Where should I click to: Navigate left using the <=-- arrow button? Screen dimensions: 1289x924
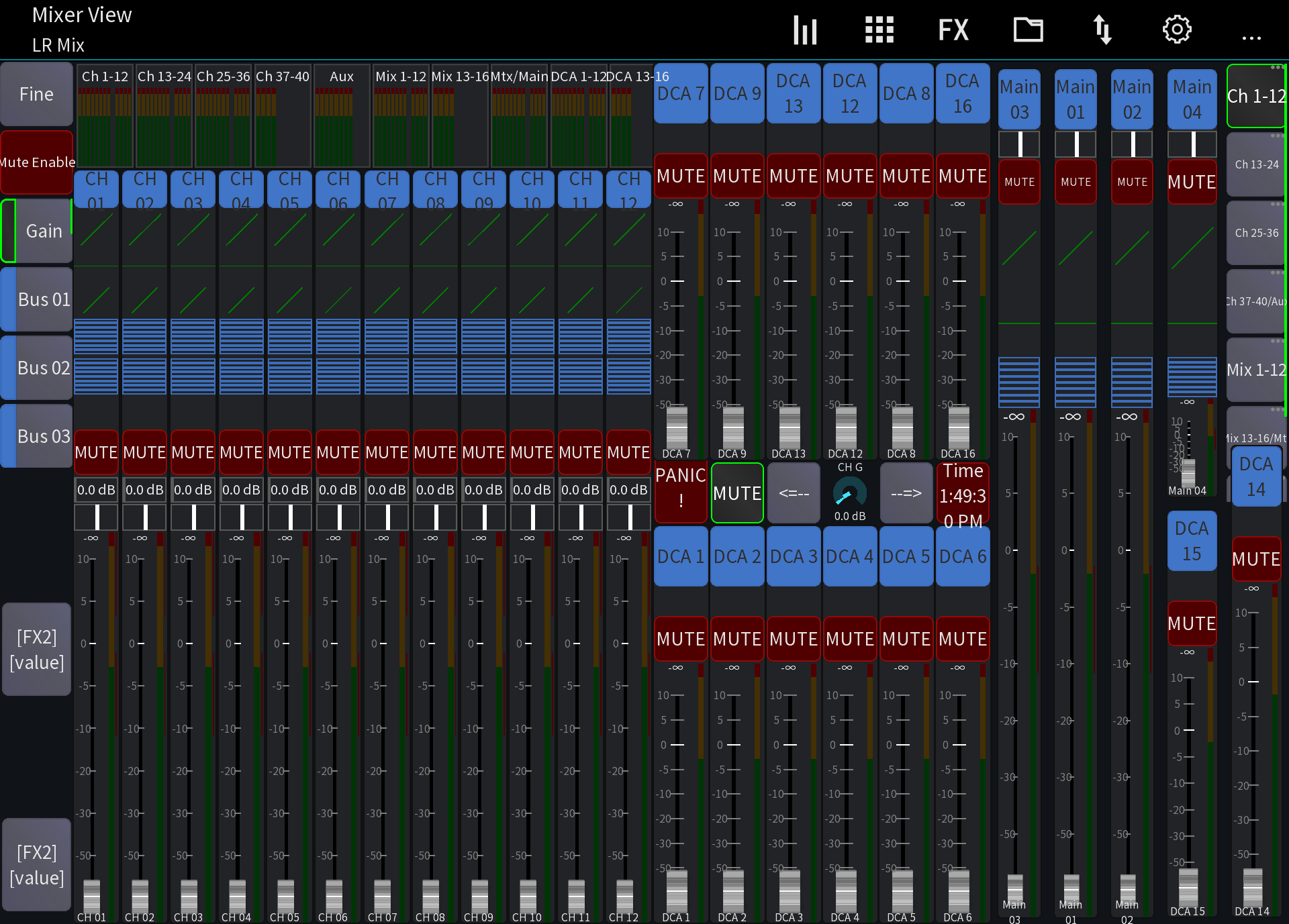793,493
